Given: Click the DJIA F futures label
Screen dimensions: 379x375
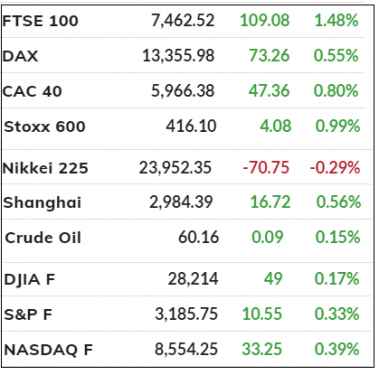Looking at the screenshot, I should (x=29, y=279).
